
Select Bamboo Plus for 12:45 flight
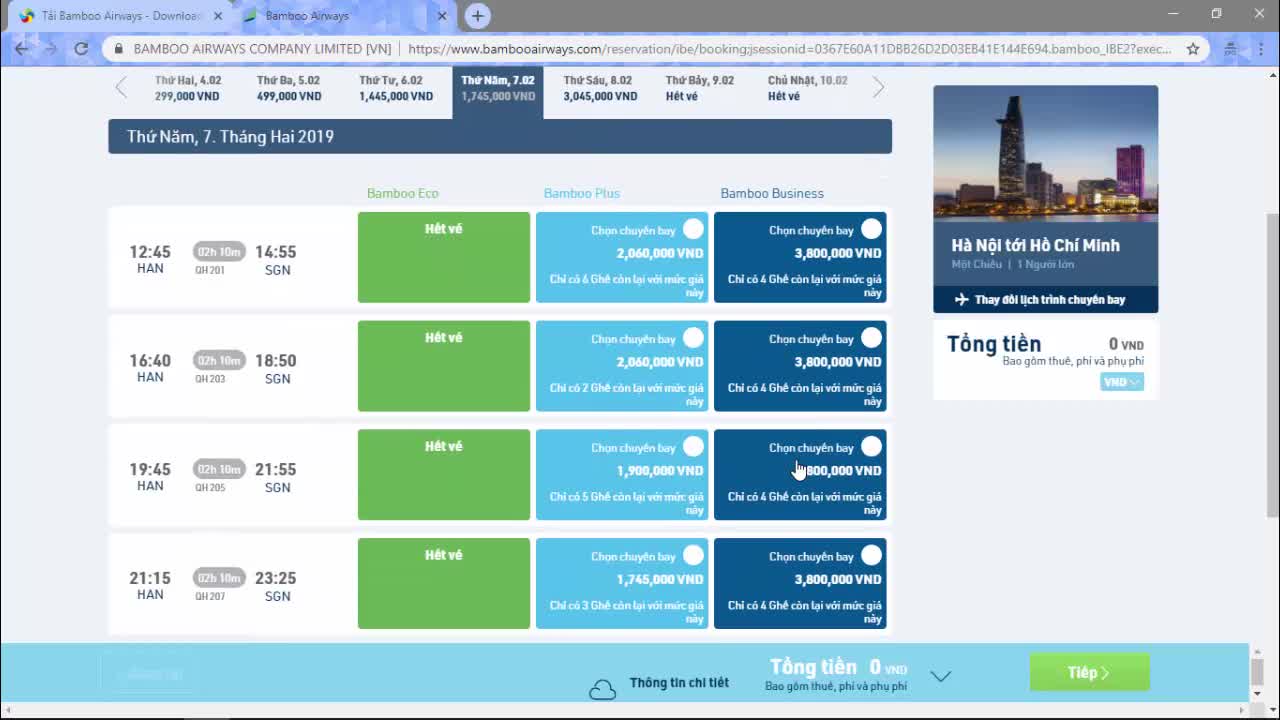point(693,229)
